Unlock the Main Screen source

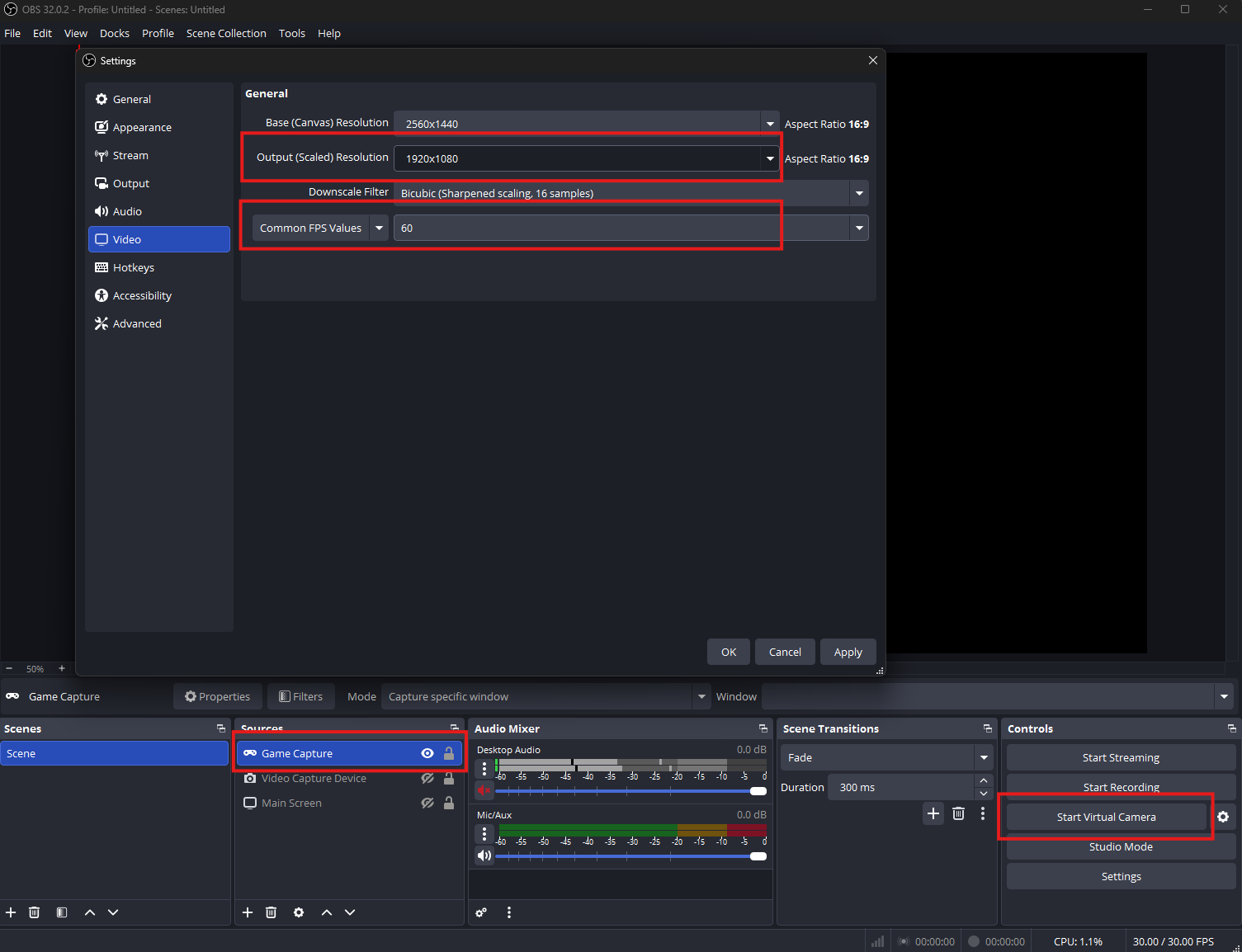[449, 803]
